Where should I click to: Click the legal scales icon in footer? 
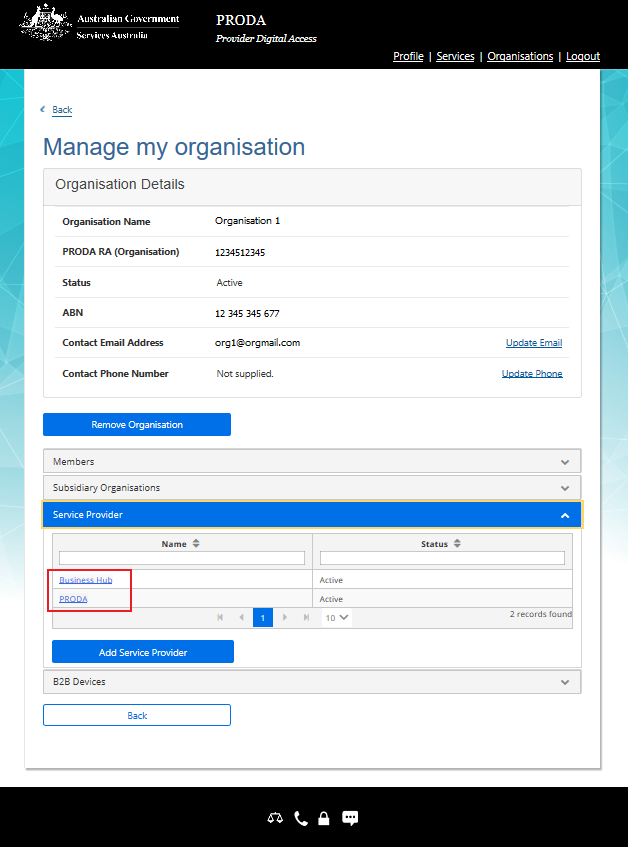[x=275, y=818]
